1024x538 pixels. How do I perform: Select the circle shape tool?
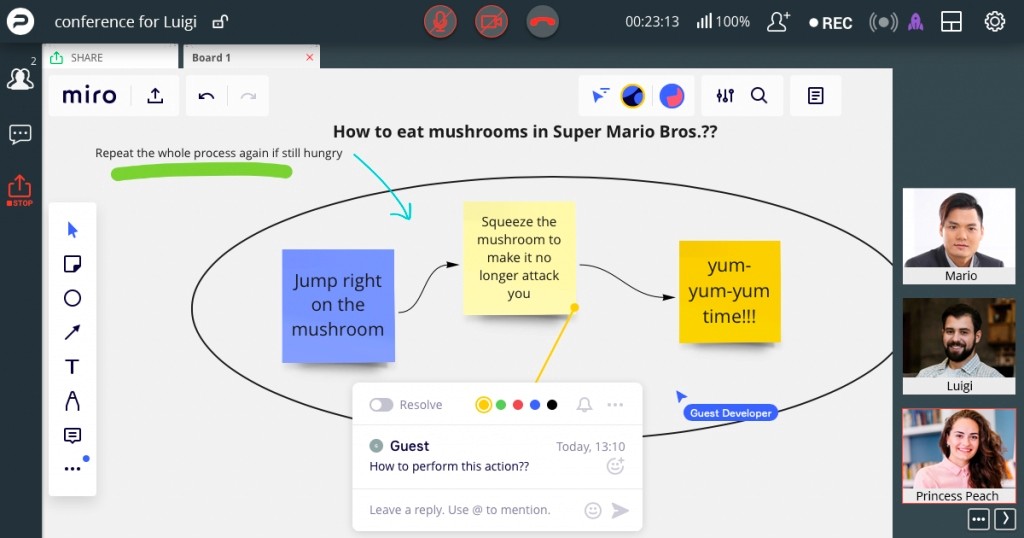[72, 298]
